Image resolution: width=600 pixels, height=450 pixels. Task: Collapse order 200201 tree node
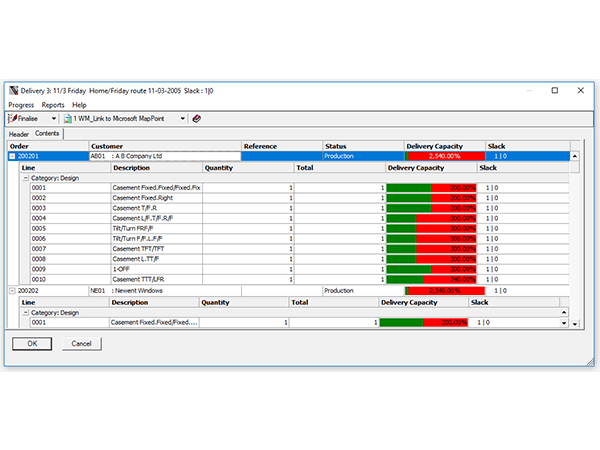click(x=12, y=156)
